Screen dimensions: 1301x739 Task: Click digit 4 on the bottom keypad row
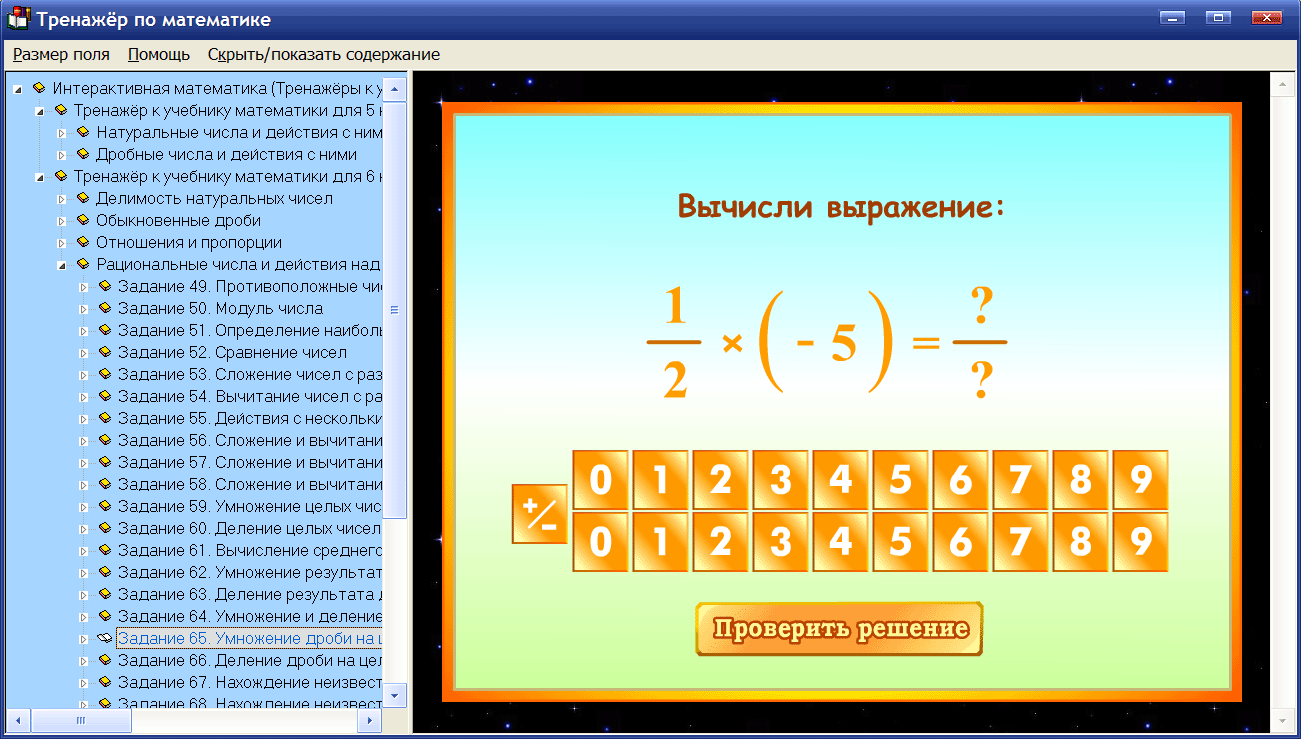[x=840, y=543]
